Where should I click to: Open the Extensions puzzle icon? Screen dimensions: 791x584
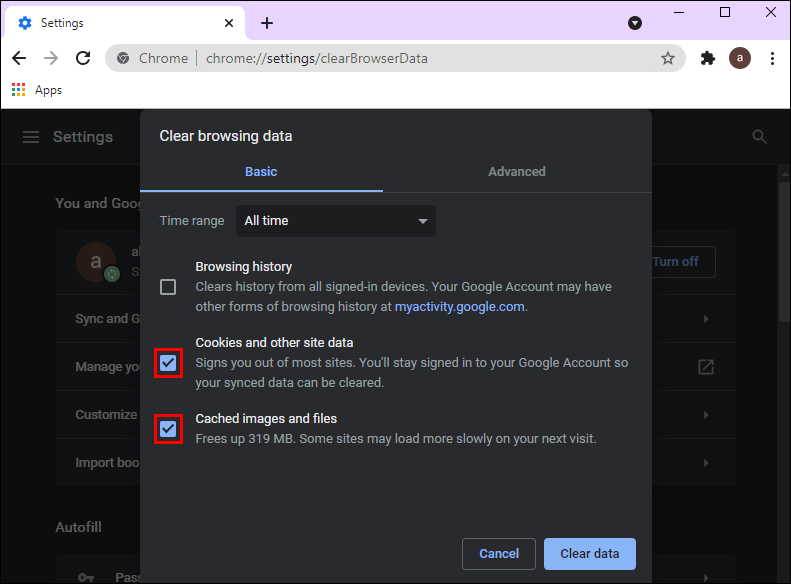(x=708, y=59)
